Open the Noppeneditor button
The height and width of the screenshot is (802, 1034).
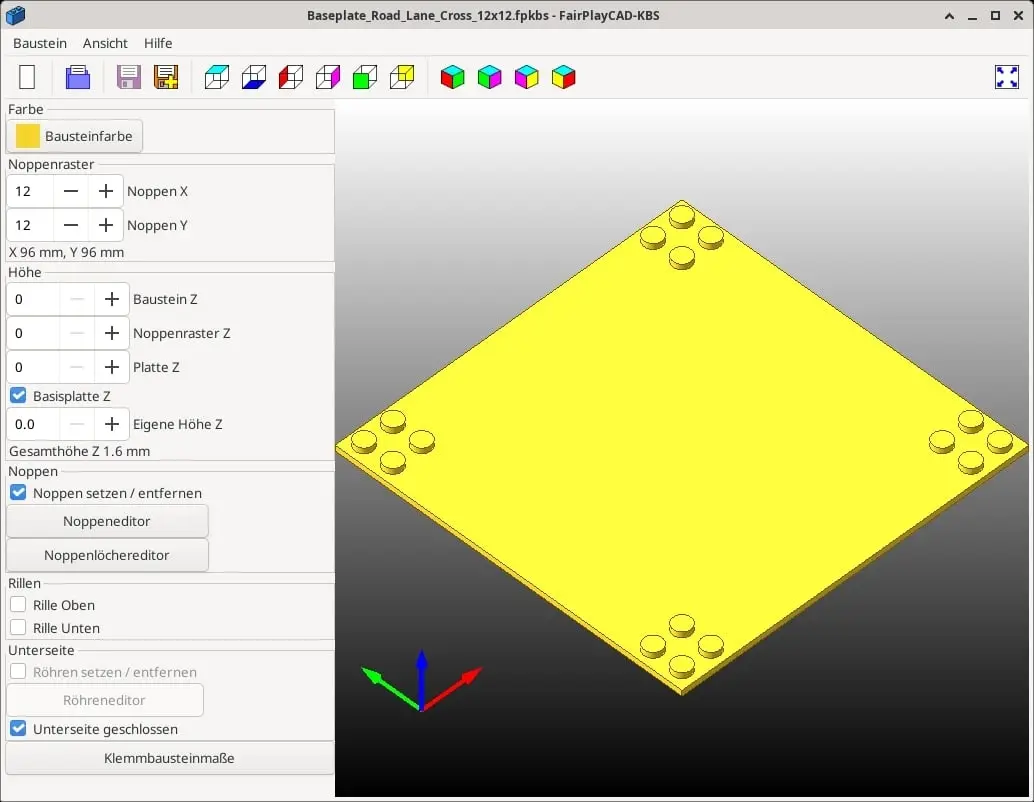pyautogui.click(x=107, y=521)
